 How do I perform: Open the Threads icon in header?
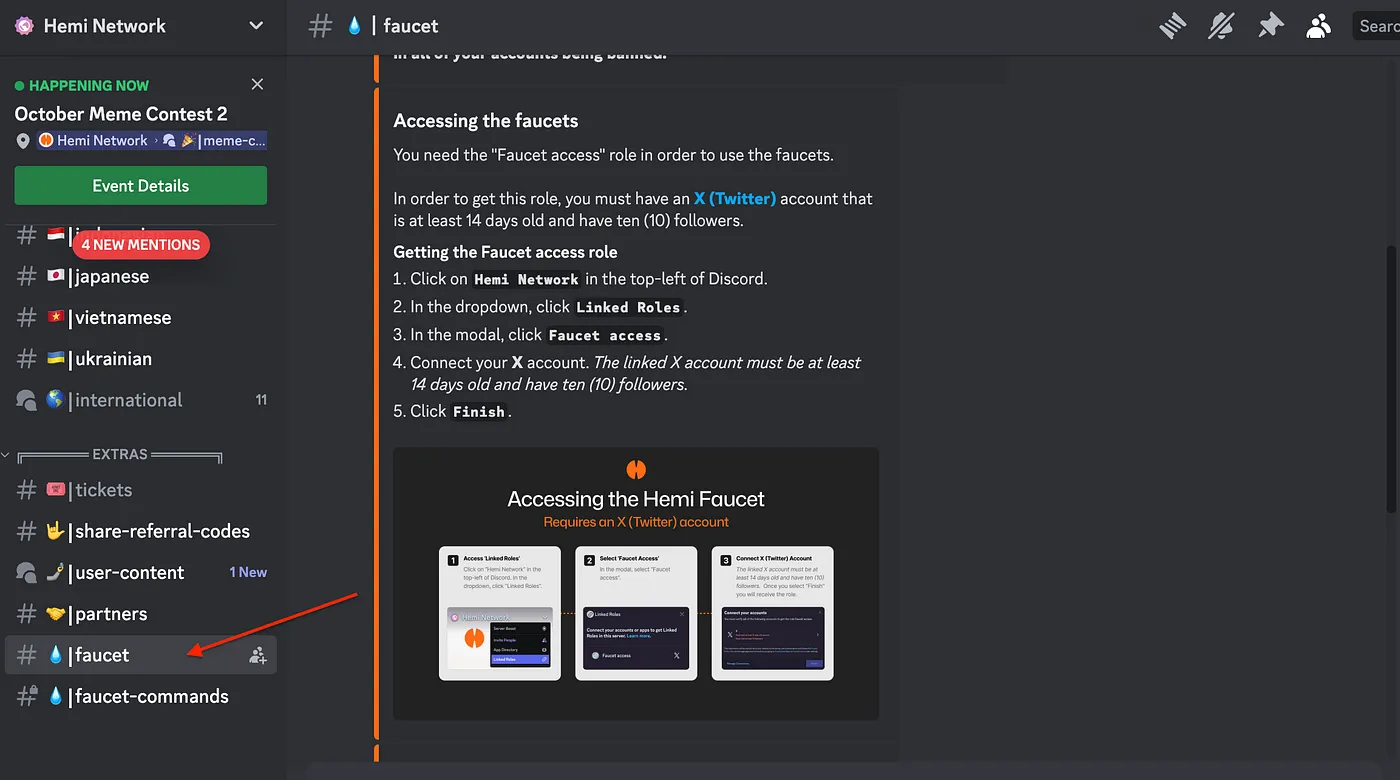(x=1173, y=26)
